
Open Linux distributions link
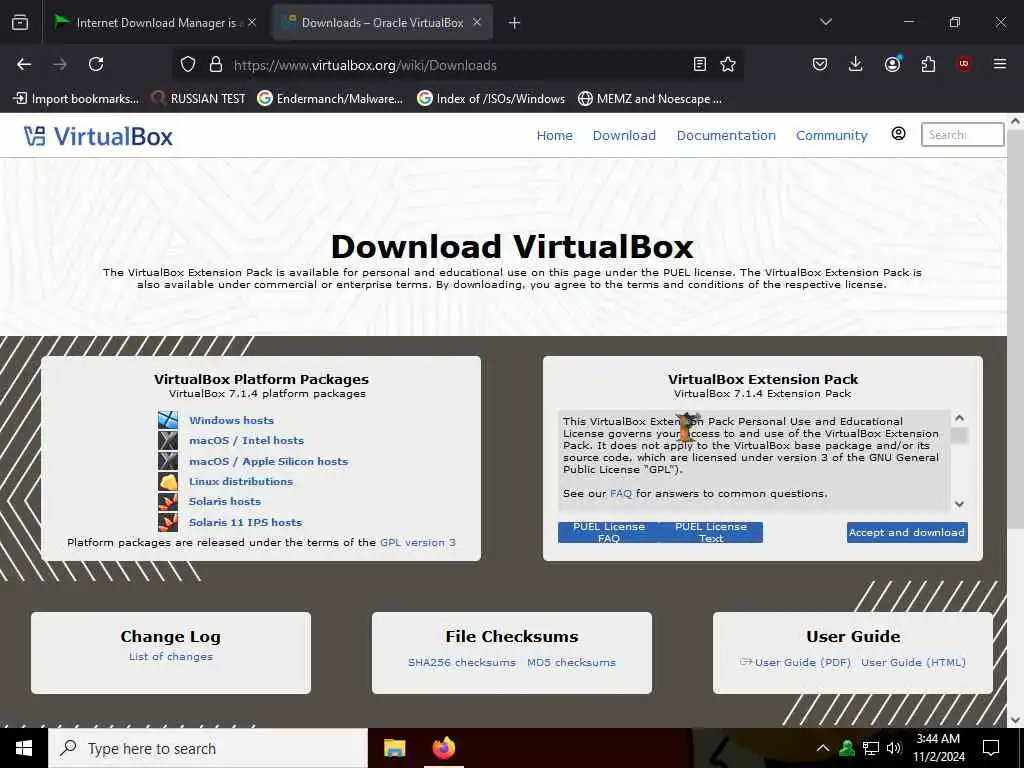(x=241, y=481)
